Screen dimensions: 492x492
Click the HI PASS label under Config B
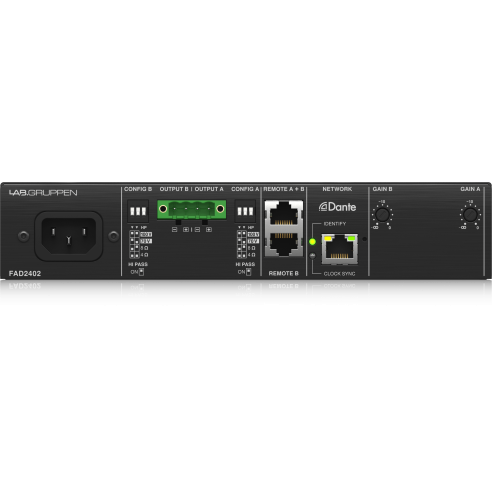pos(138,264)
